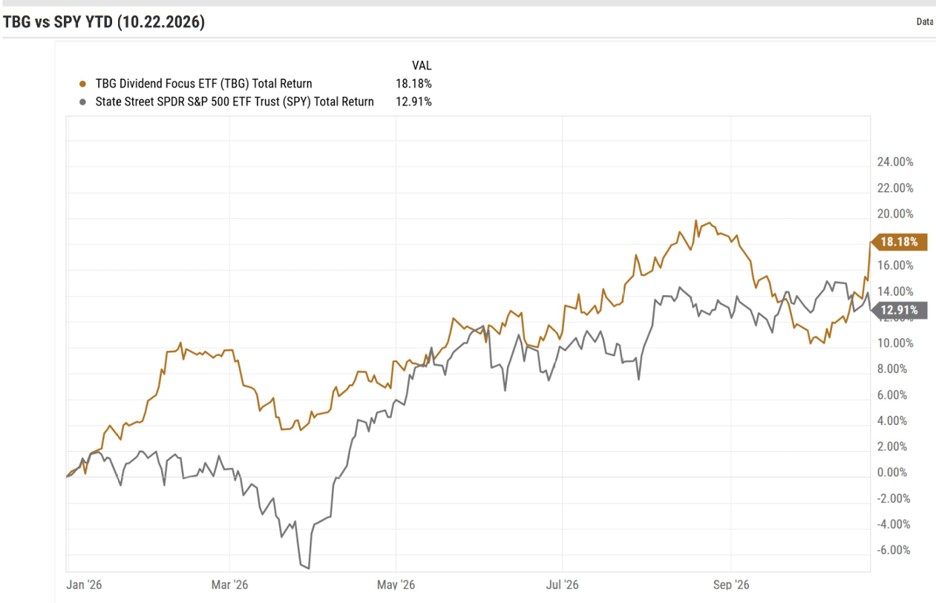Click the 24.00% y-axis label
Viewport: 936px width, 603px height.
[895, 162]
